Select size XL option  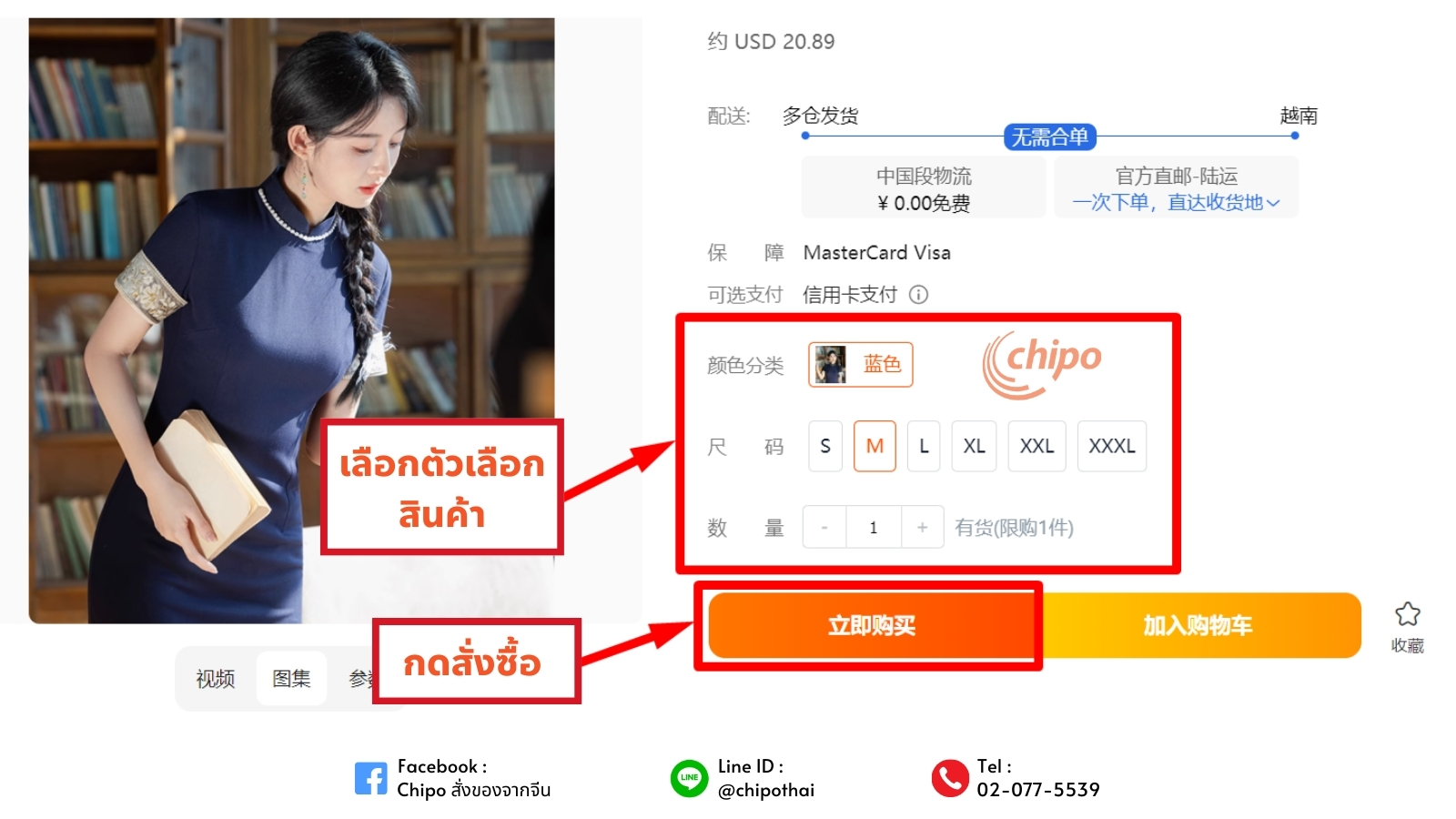(x=974, y=446)
